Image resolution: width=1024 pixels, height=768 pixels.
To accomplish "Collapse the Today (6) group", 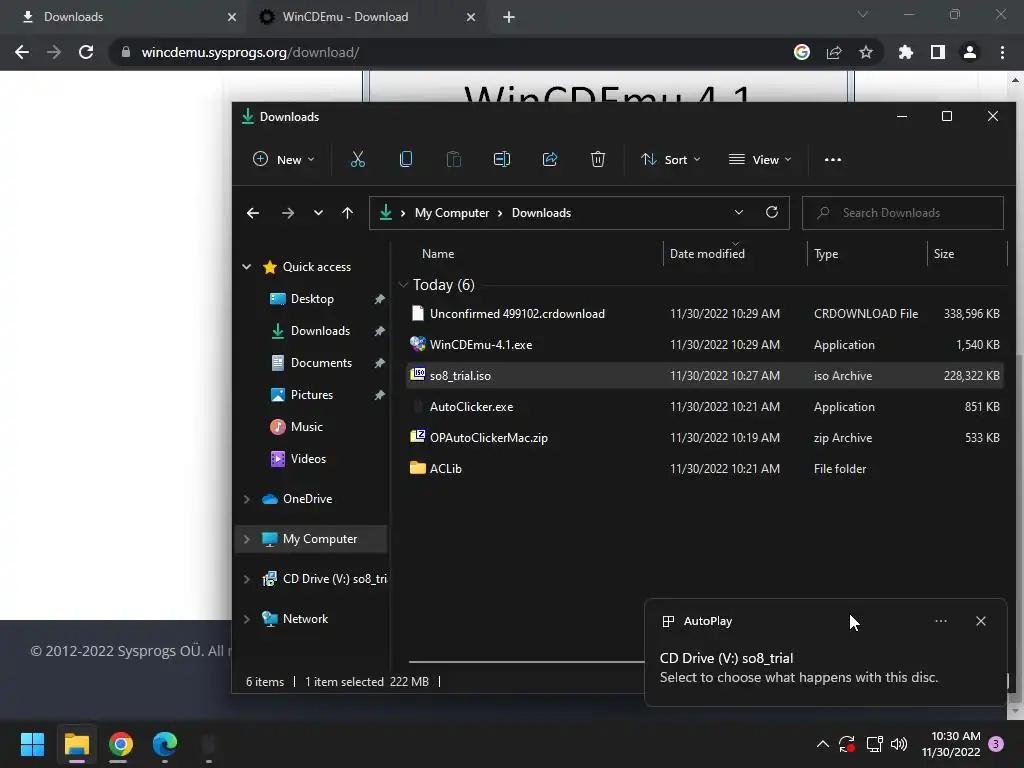I will click(403, 285).
